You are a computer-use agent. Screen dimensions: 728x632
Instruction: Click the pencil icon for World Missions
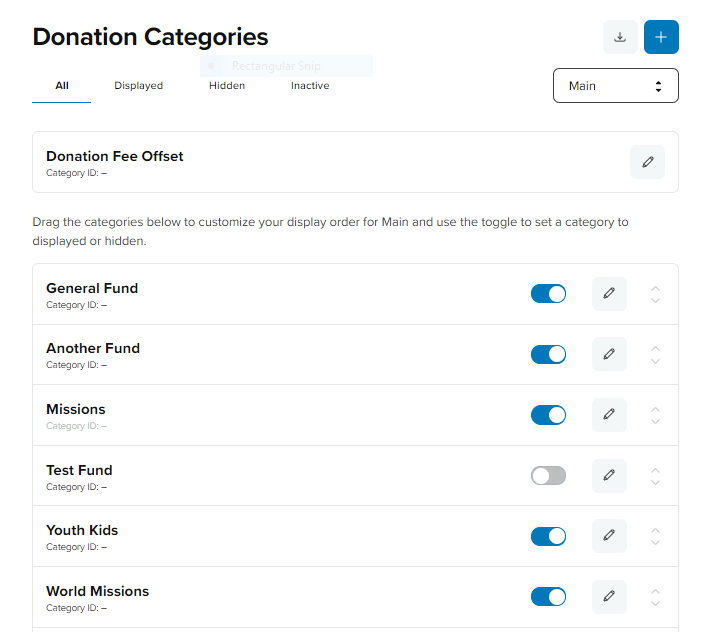(x=609, y=597)
